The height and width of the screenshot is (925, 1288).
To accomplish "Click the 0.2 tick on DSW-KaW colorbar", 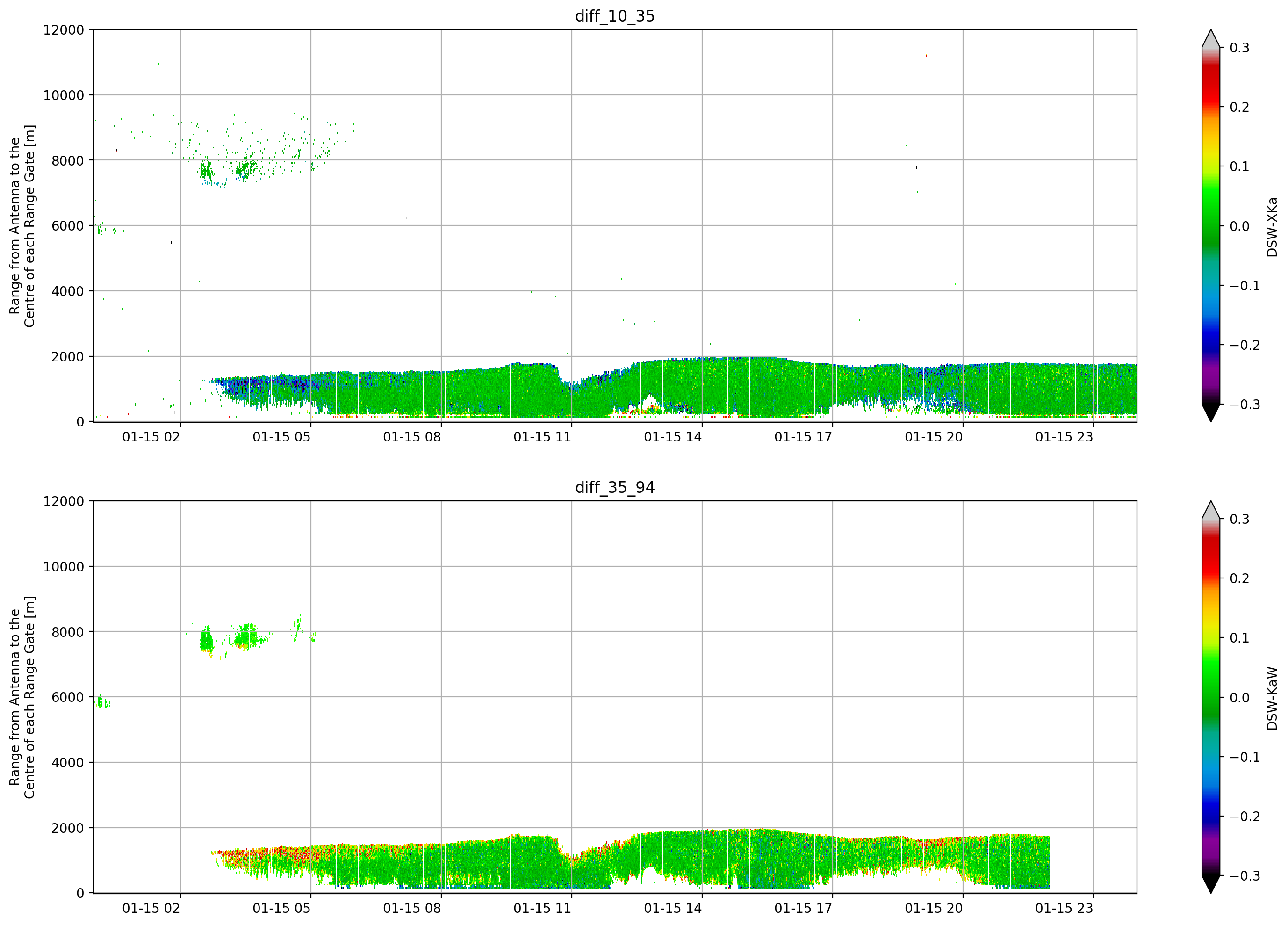I will [x=1239, y=579].
